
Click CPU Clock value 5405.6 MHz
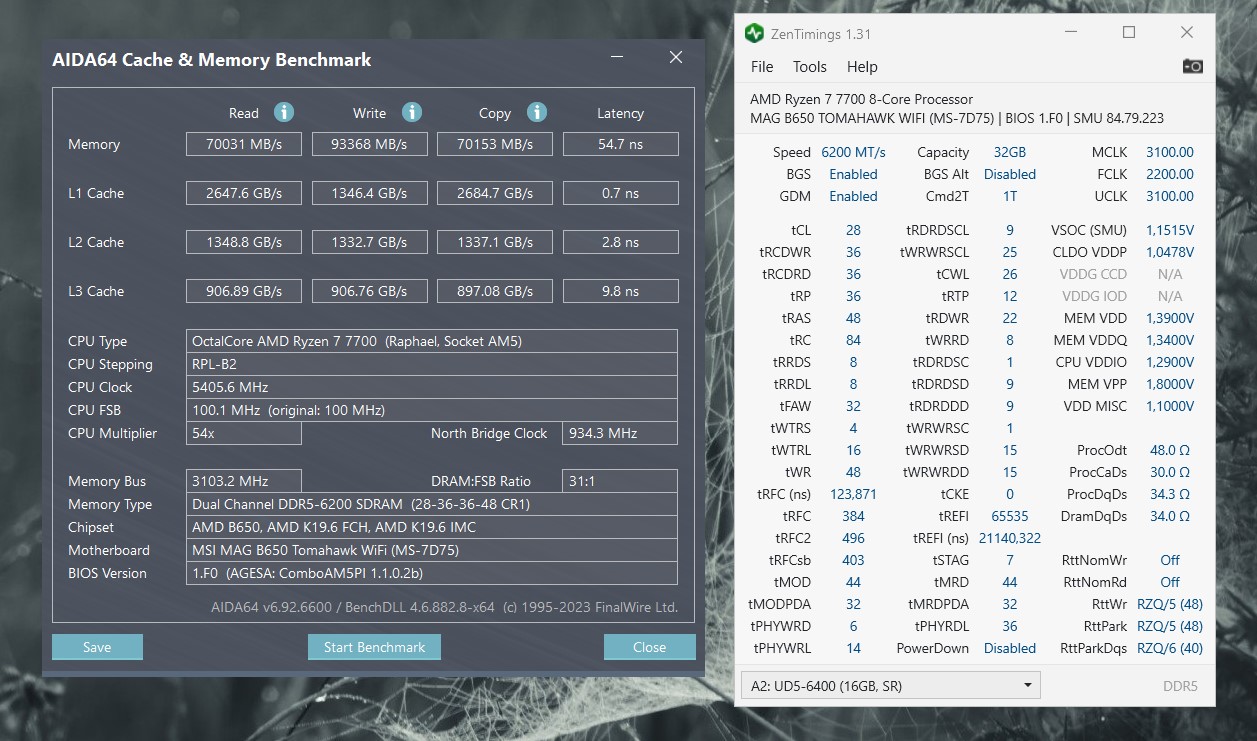[x=432, y=387]
